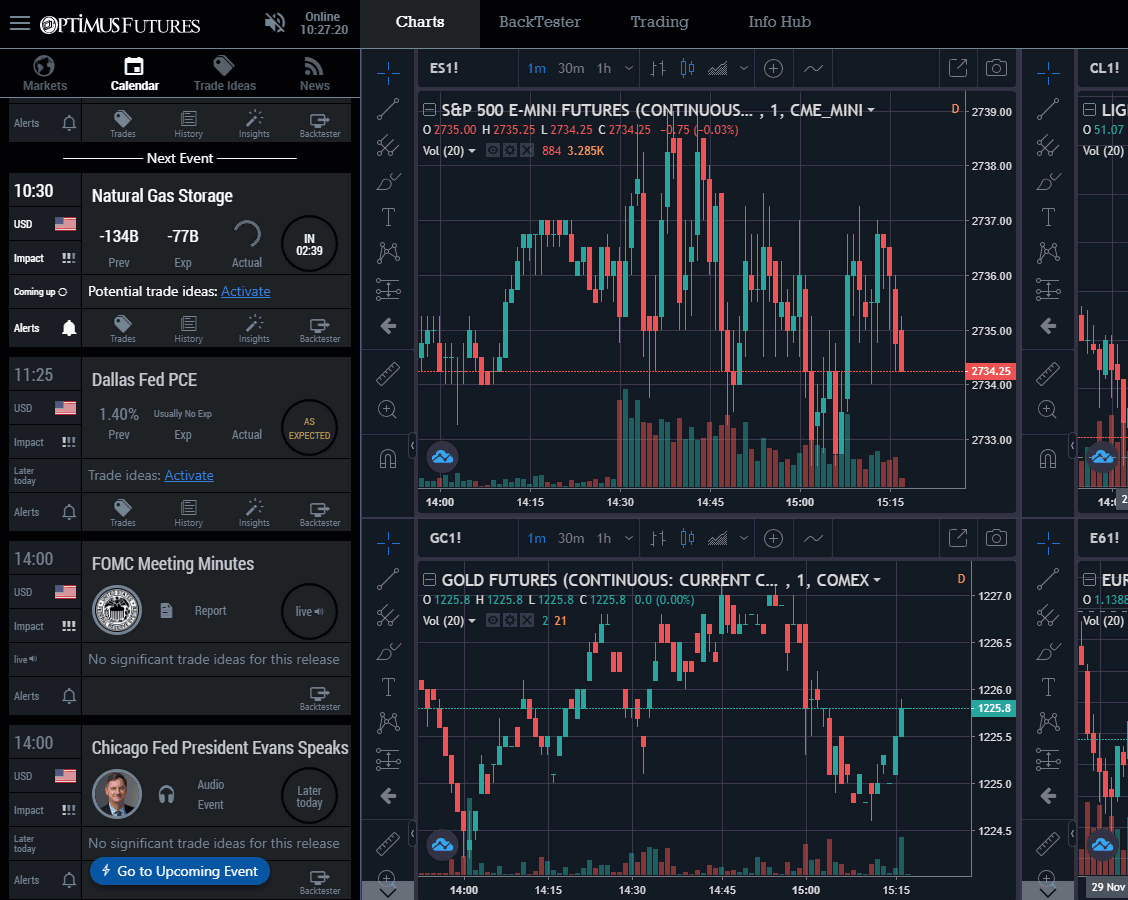Toggle the Natural Gas Storage alerts bell

69,329
